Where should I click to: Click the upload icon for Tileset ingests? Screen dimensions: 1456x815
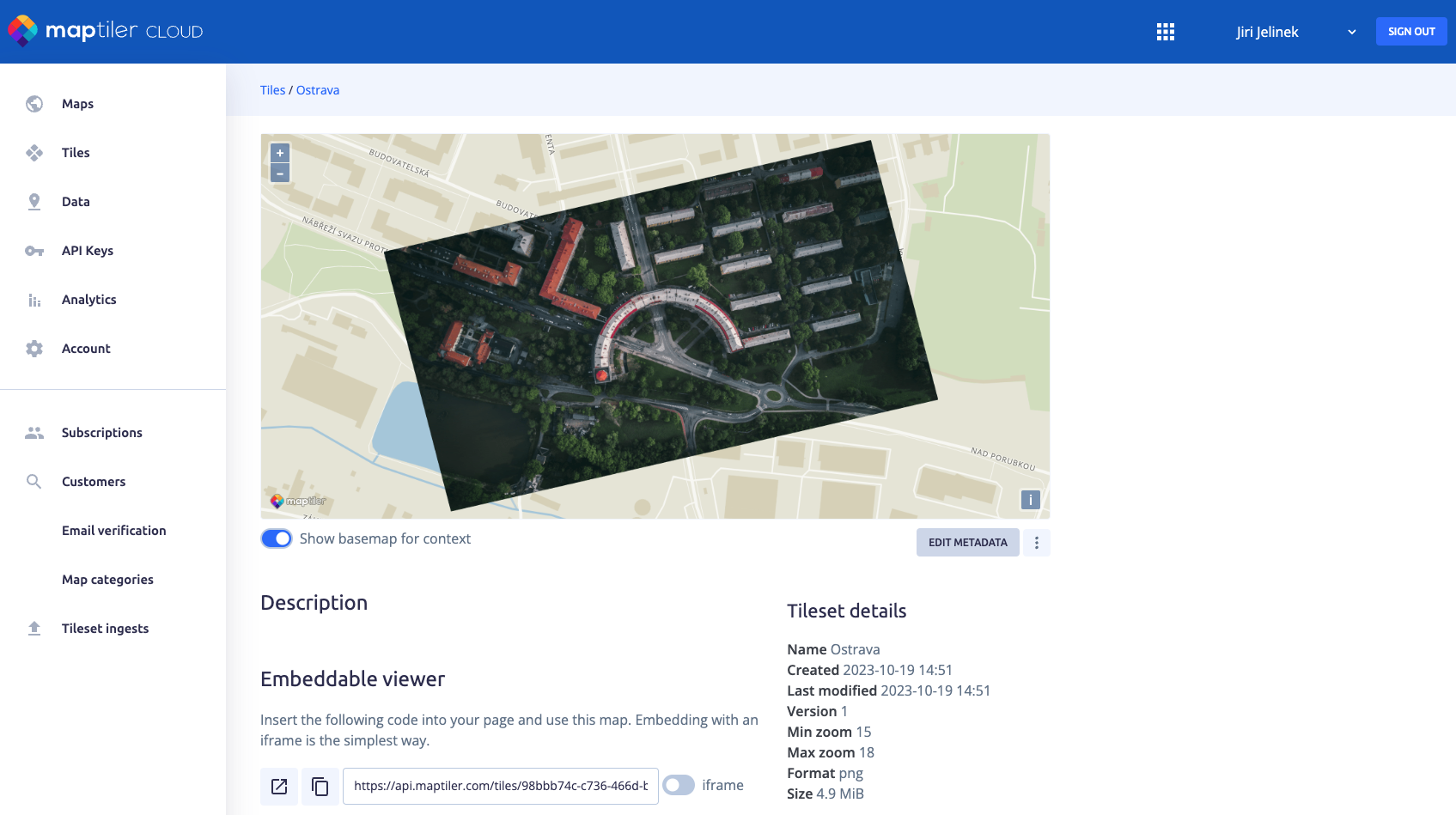(x=34, y=629)
